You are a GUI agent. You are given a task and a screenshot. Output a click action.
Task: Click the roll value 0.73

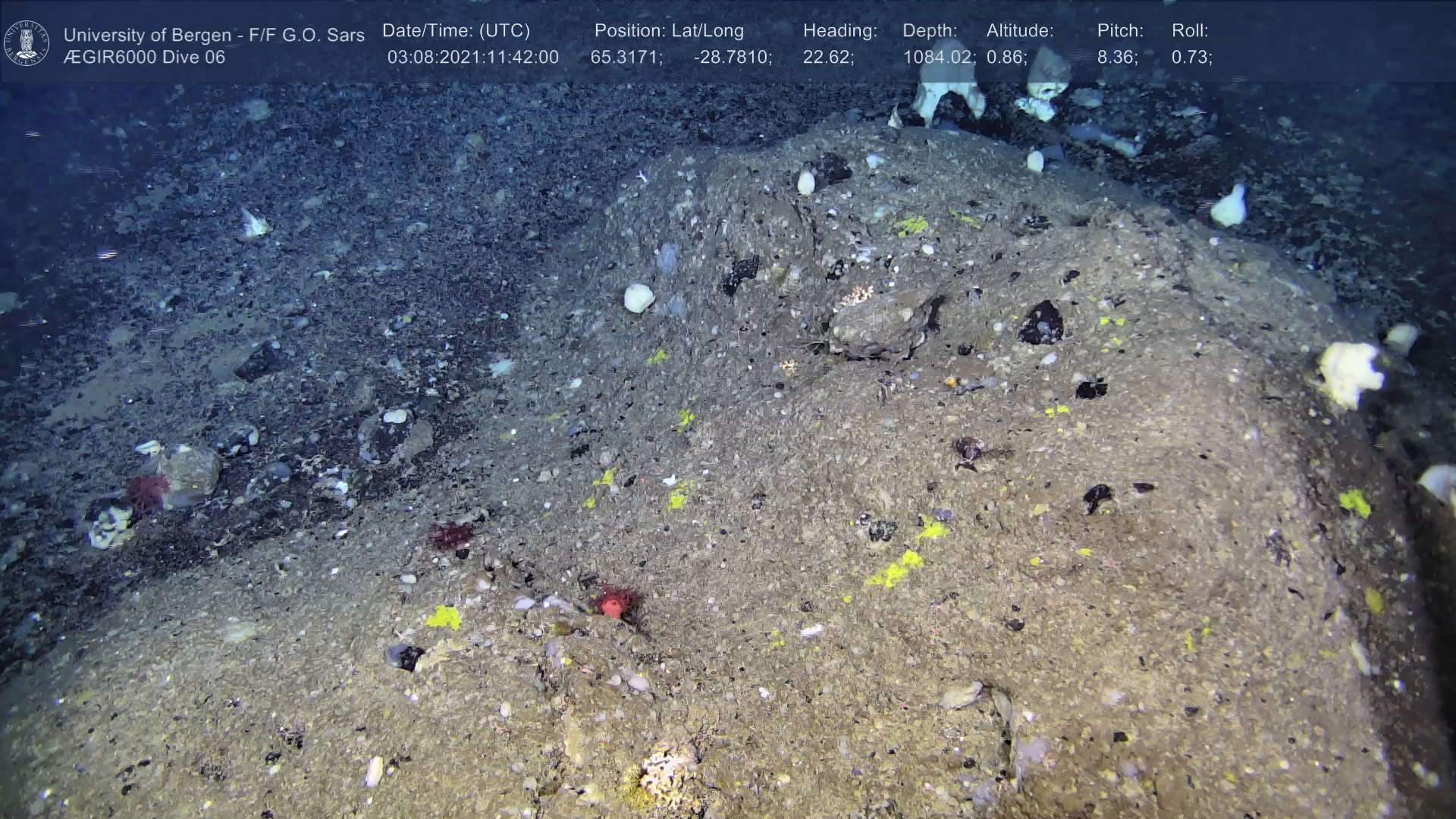tap(1191, 58)
